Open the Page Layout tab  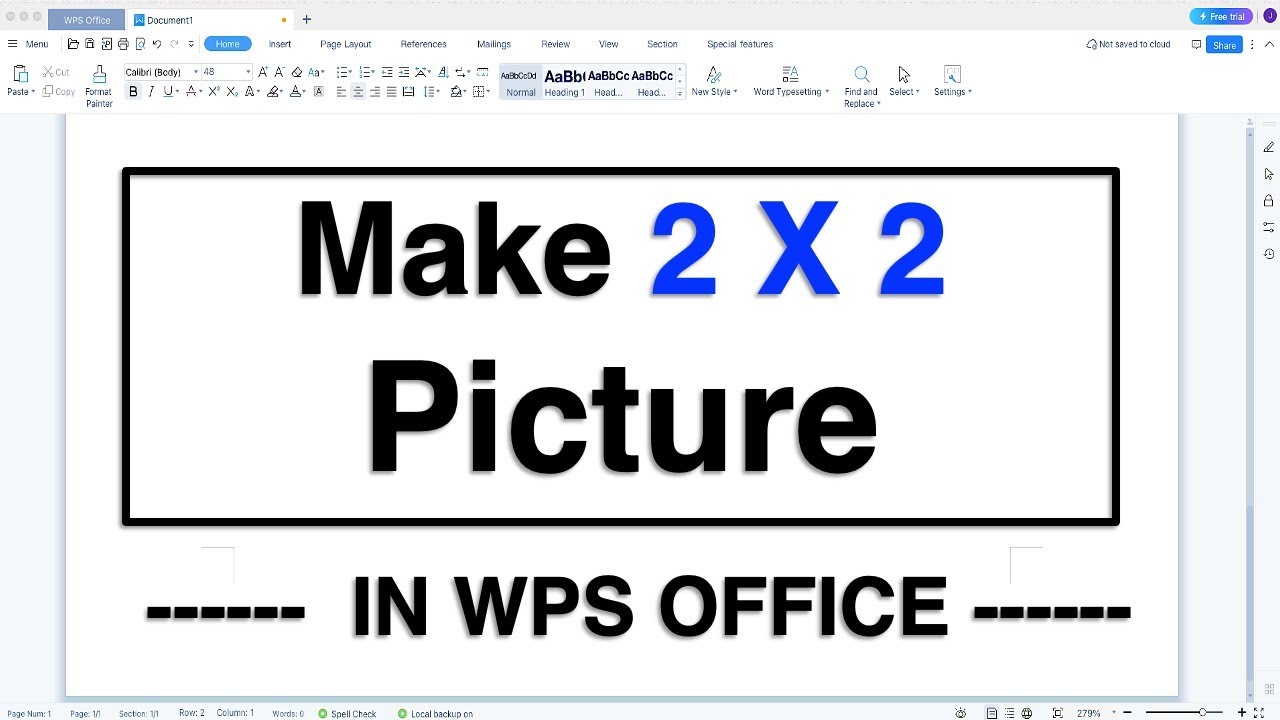click(x=345, y=44)
